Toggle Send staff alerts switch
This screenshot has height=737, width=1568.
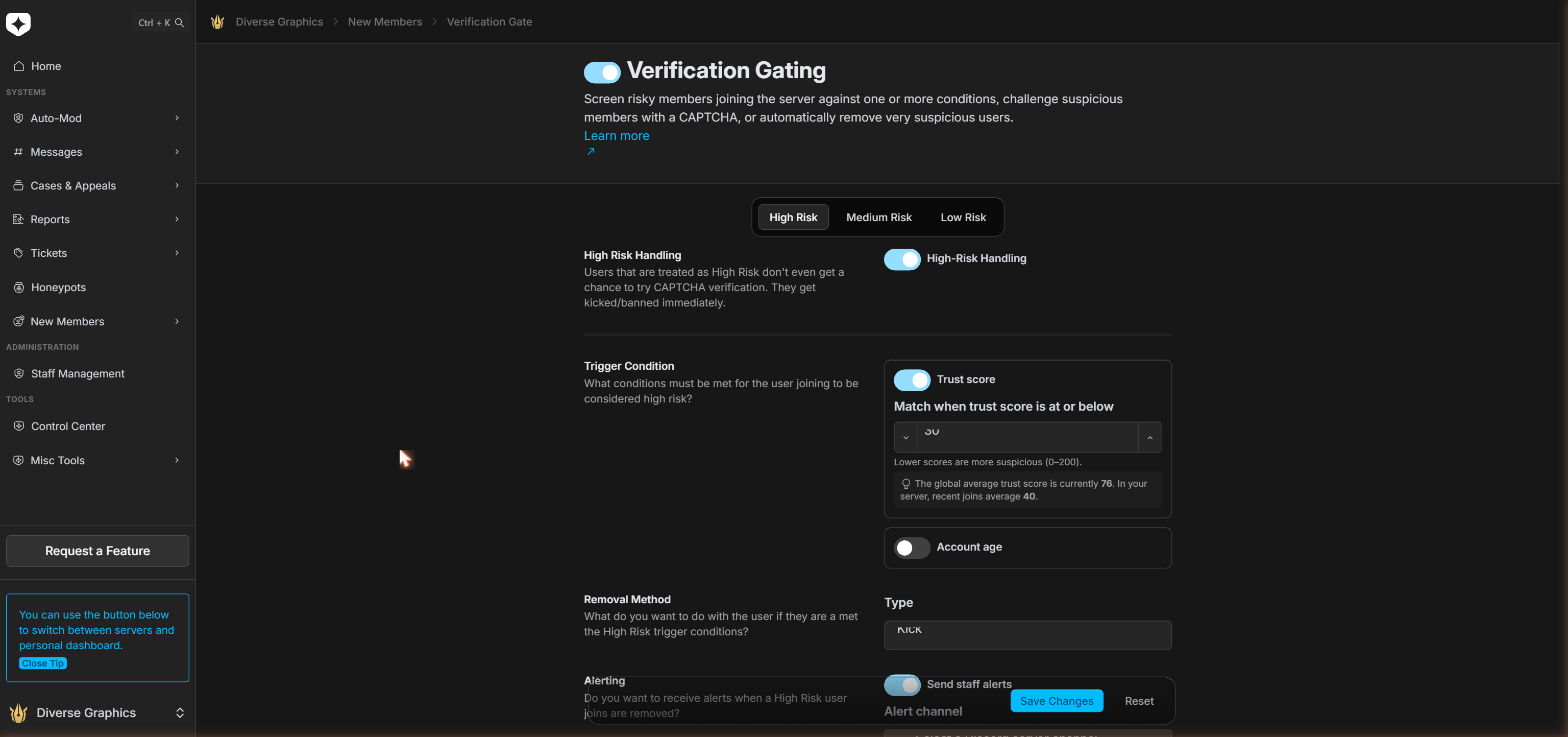pos(902,685)
